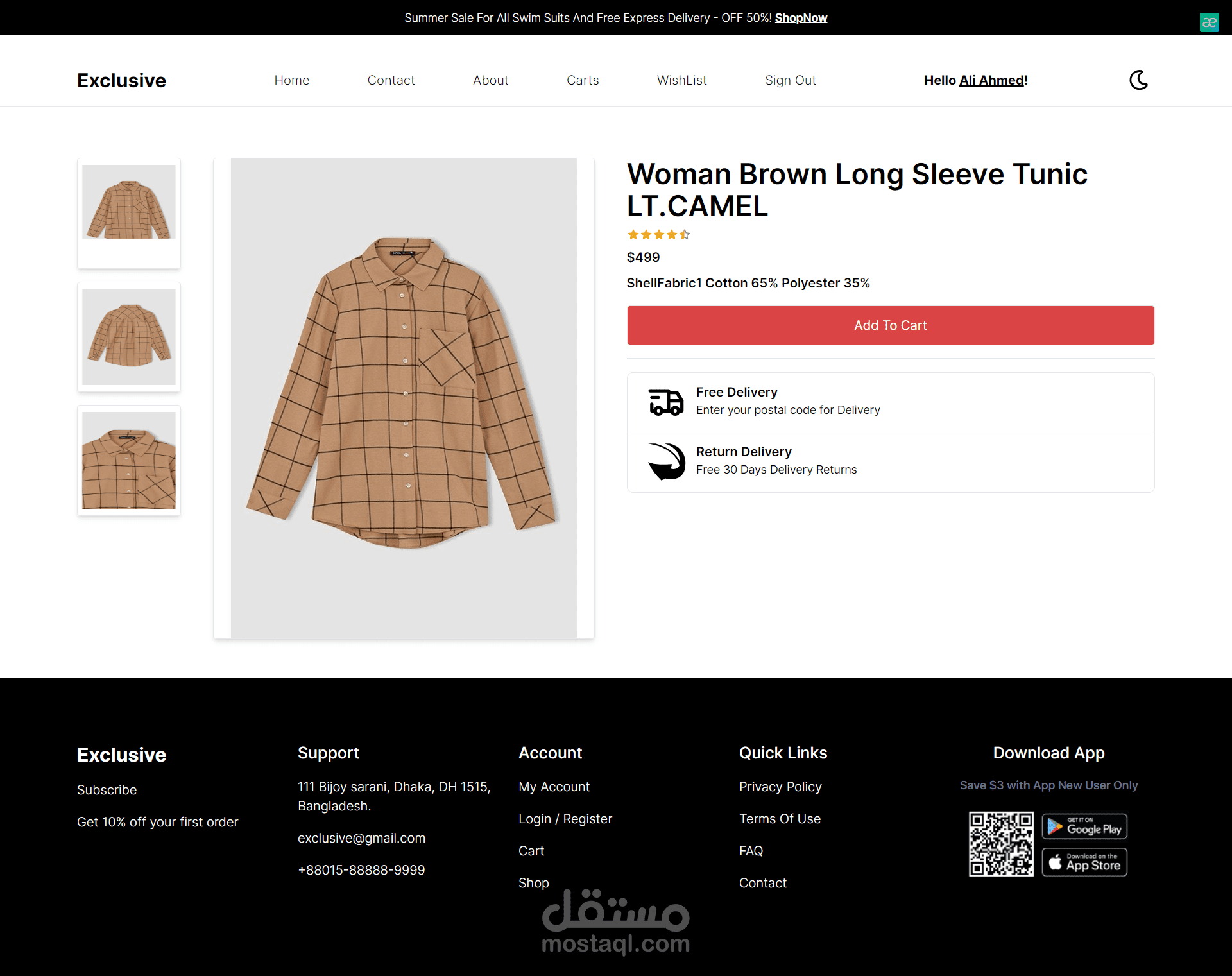Click the free delivery truck icon

click(665, 402)
